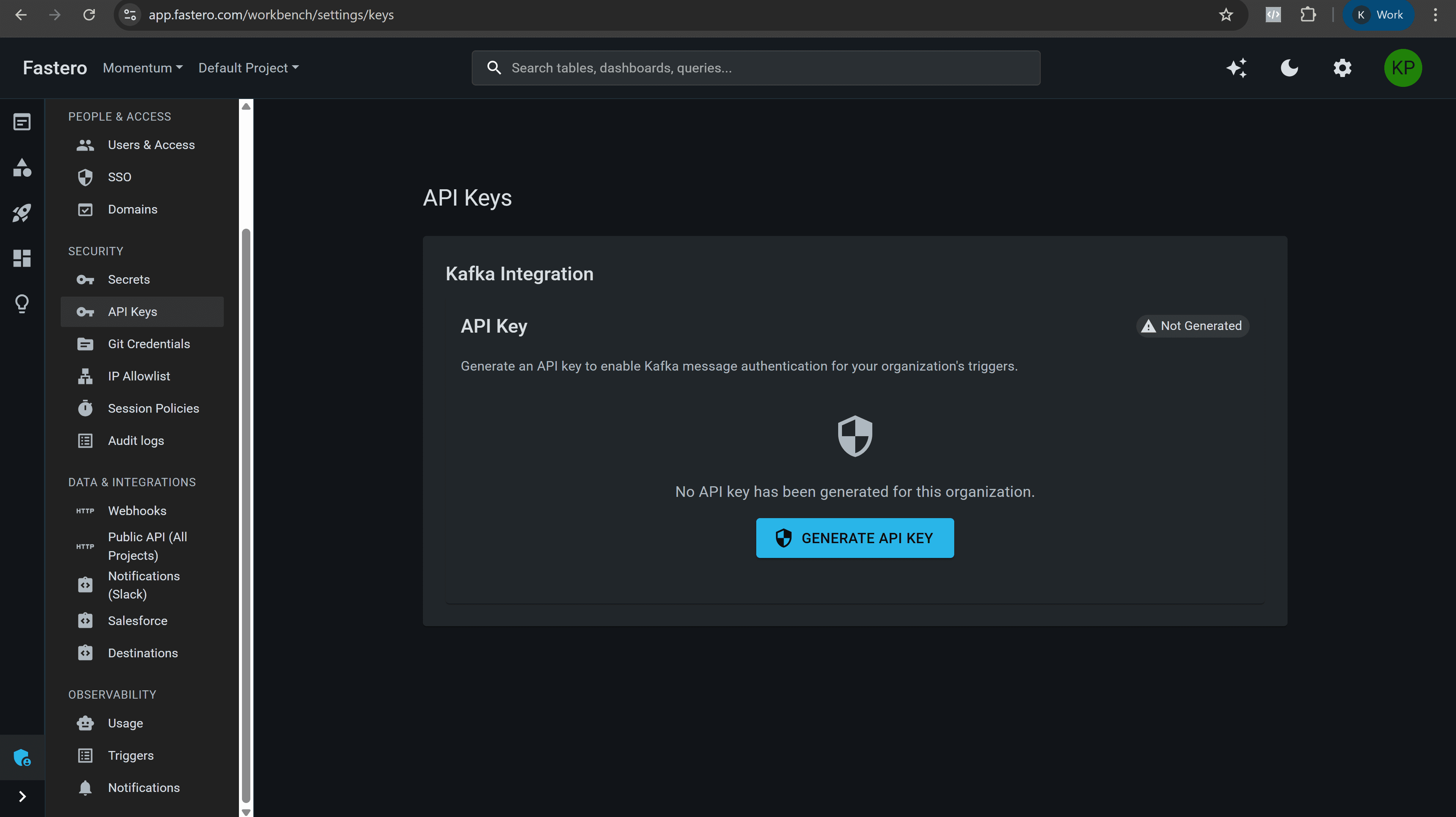Toggle the lightbulb icon in left rail

[x=22, y=303]
